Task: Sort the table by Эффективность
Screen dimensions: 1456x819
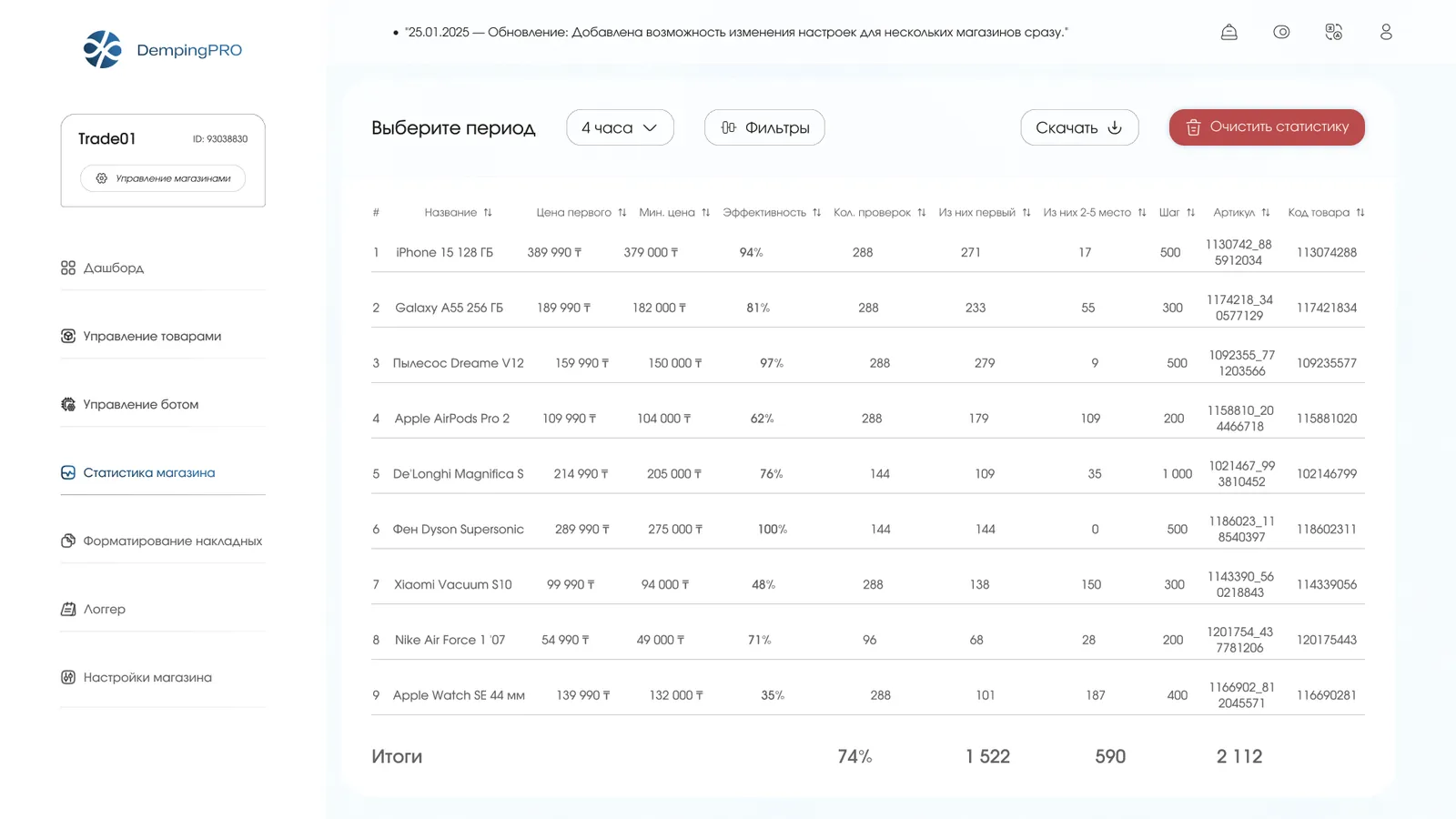Action: point(817,213)
